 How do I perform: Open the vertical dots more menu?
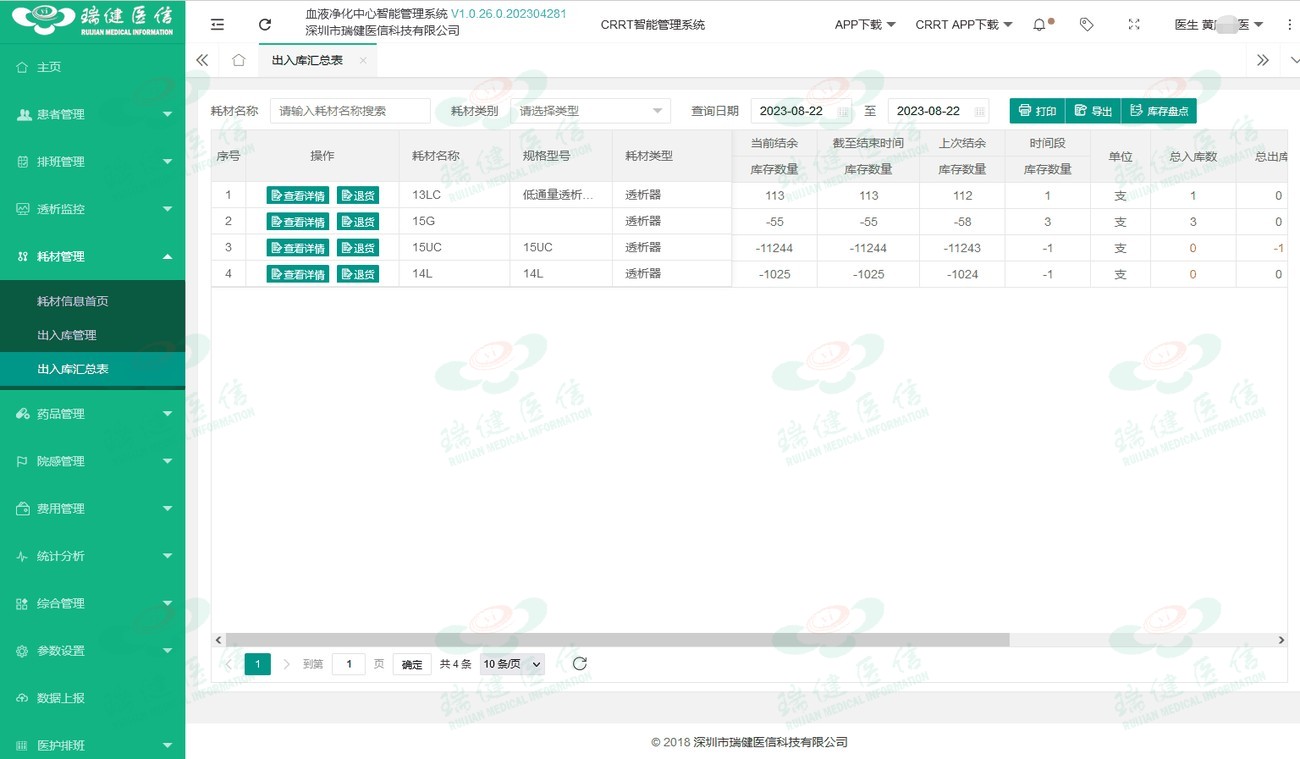tap(1289, 25)
